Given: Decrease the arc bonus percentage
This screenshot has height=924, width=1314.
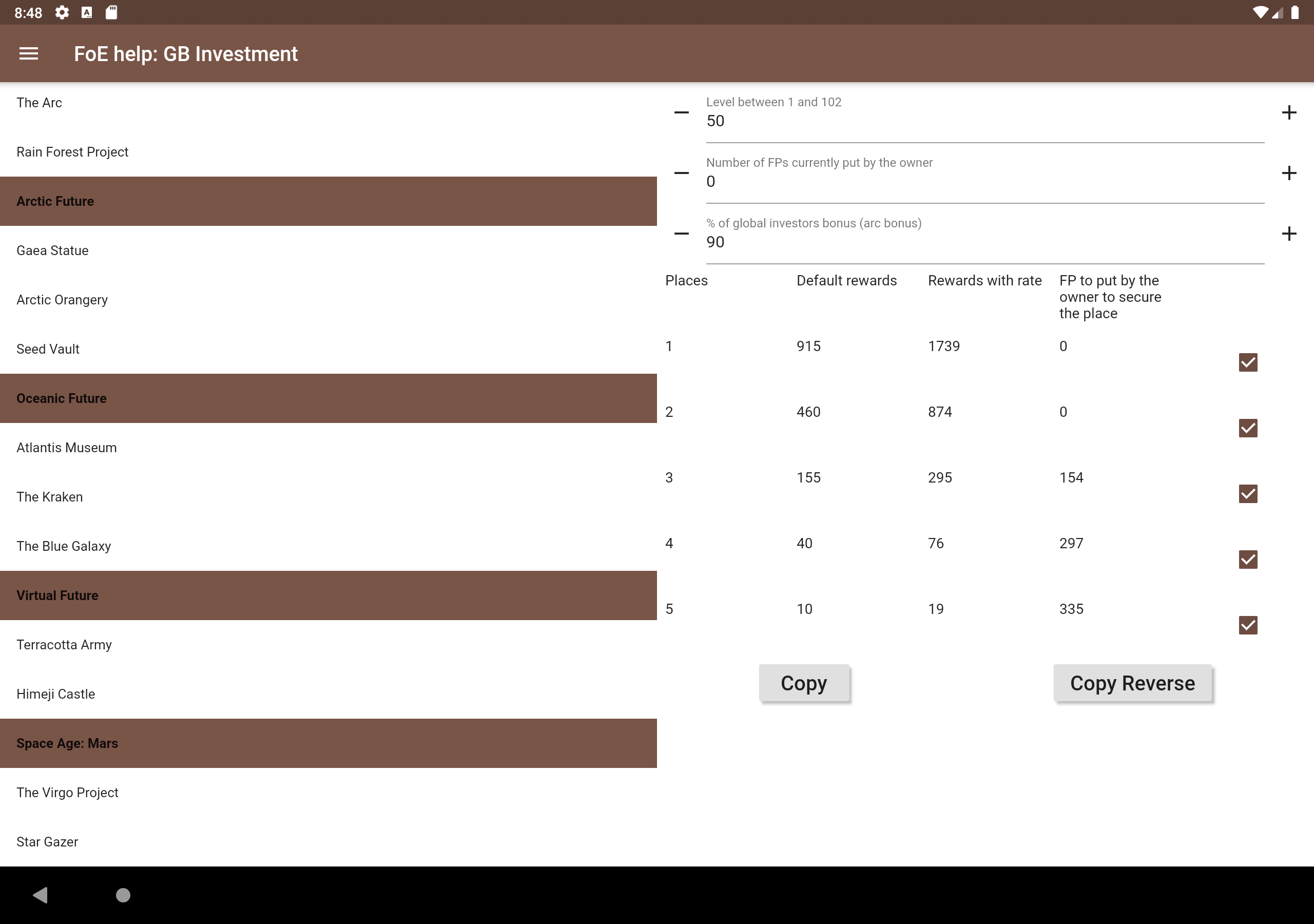Looking at the screenshot, I should [x=681, y=234].
